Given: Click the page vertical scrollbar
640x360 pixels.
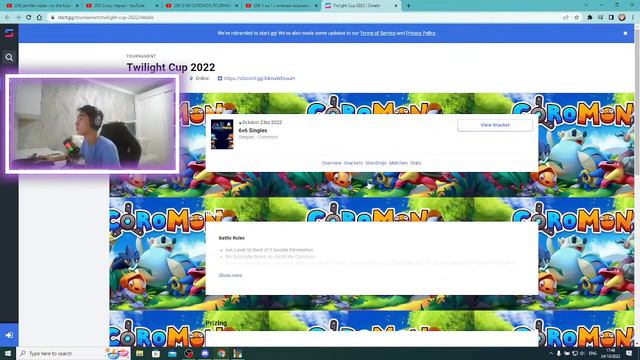Looking at the screenshot, I should click(637, 184).
